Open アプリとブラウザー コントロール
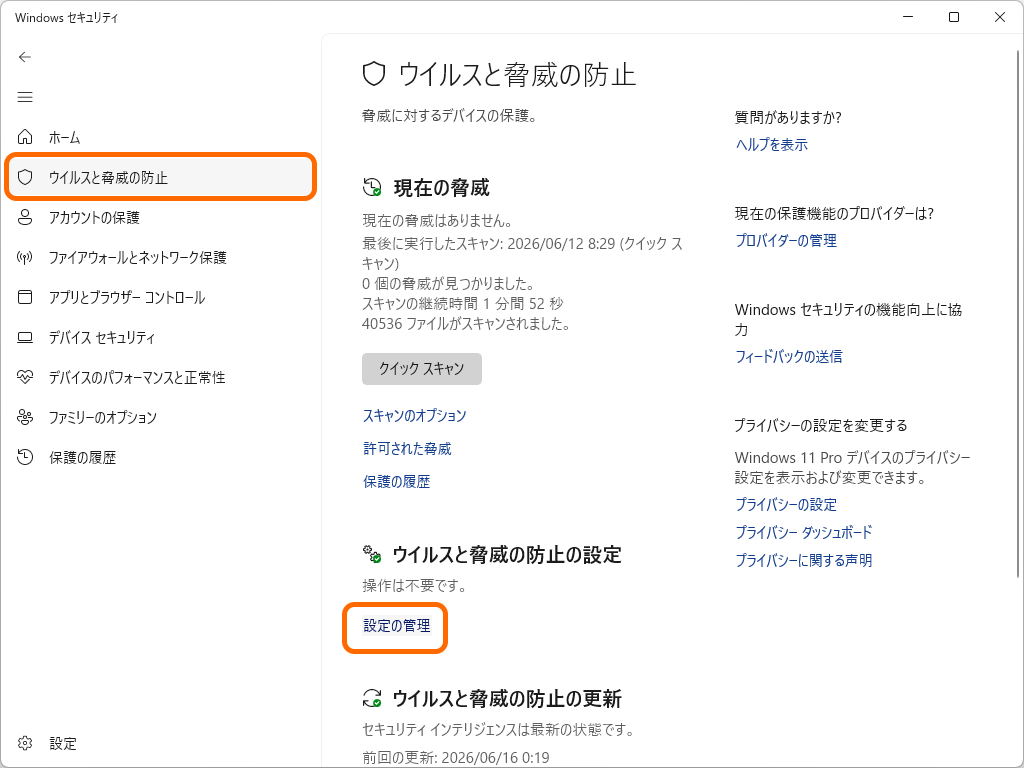 pos(160,297)
